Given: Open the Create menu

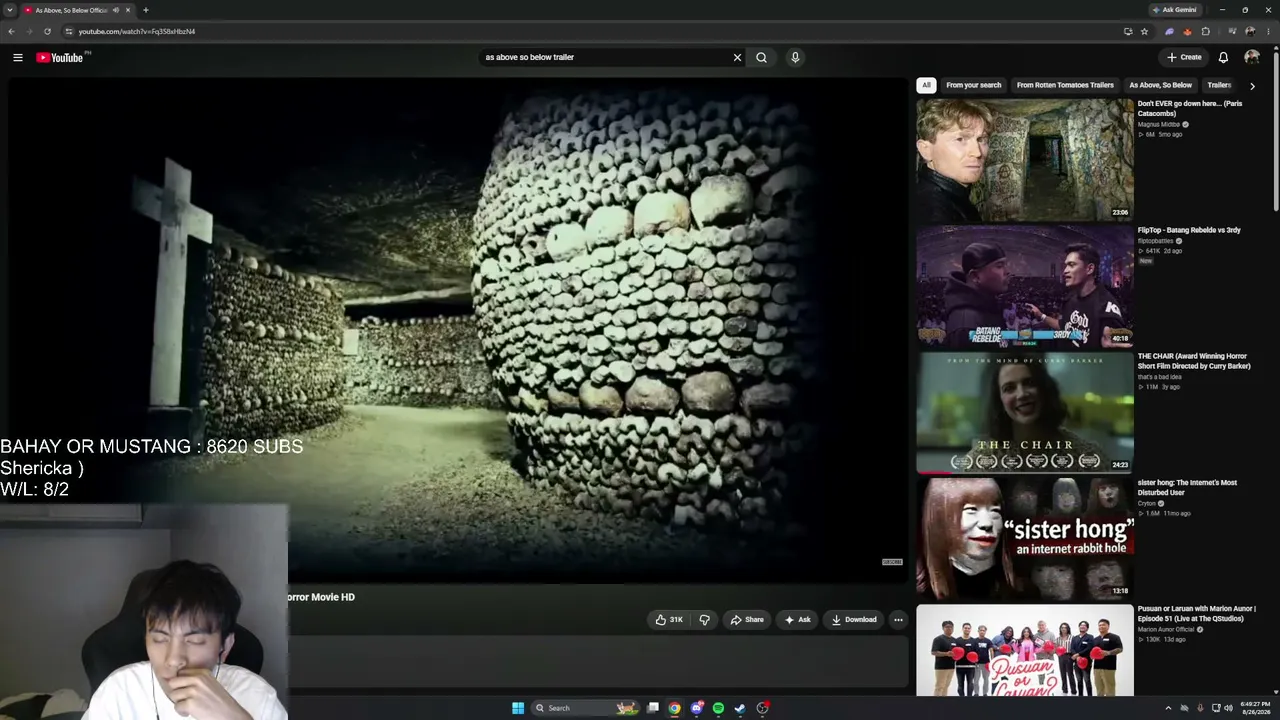Looking at the screenshot, I should point(1184,57).
